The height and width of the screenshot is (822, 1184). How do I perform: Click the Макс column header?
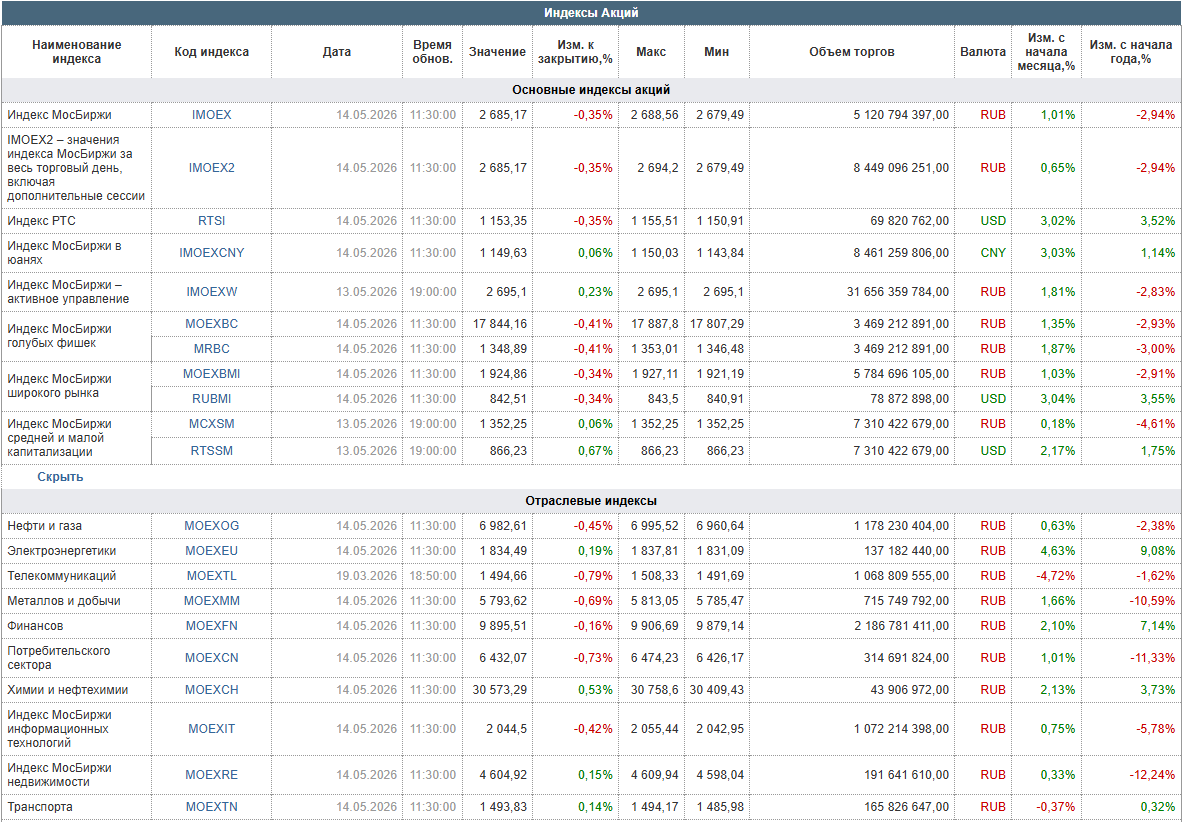tap(651, 52)
